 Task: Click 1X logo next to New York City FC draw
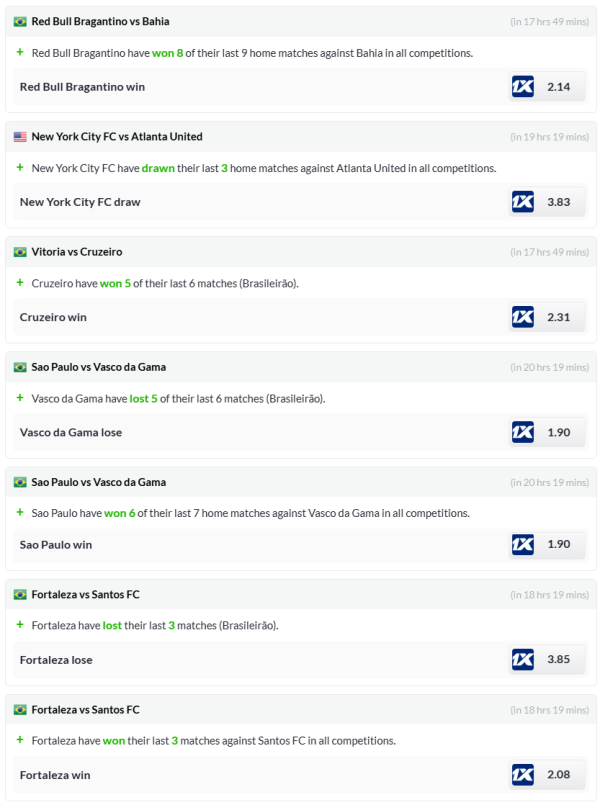(522, 202)
